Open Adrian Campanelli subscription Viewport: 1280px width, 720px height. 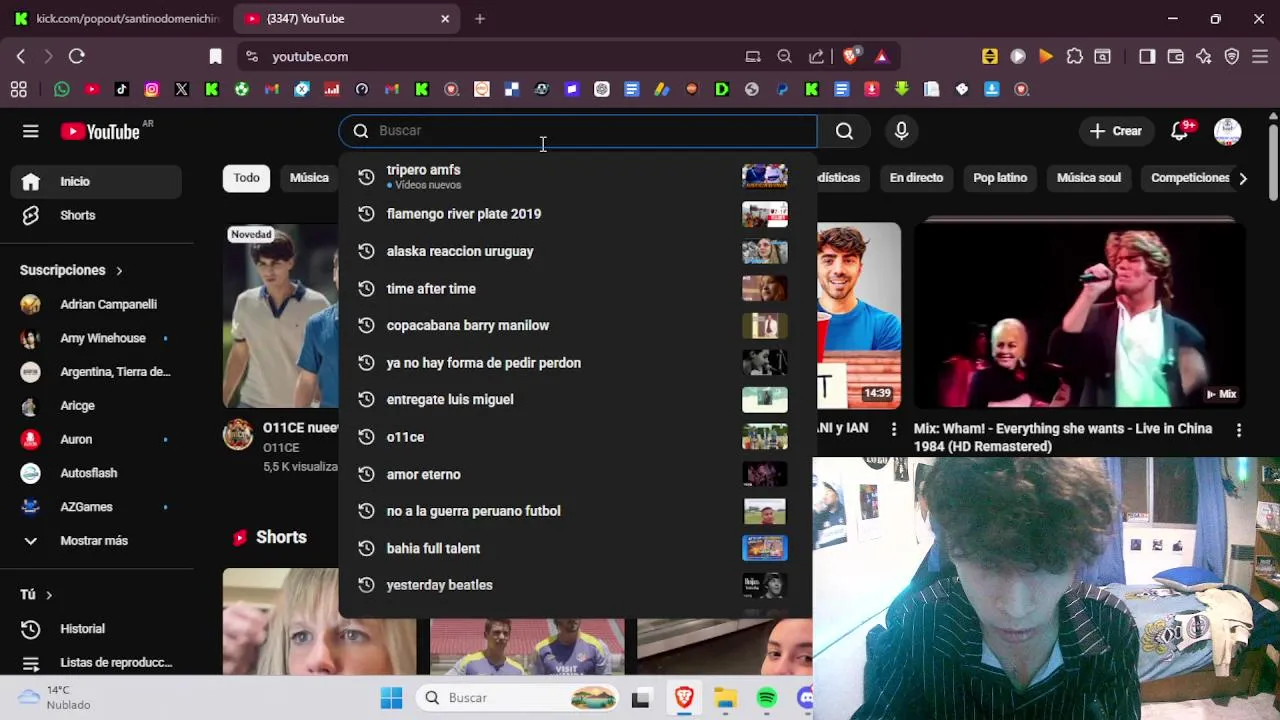[x=96, y=304]
